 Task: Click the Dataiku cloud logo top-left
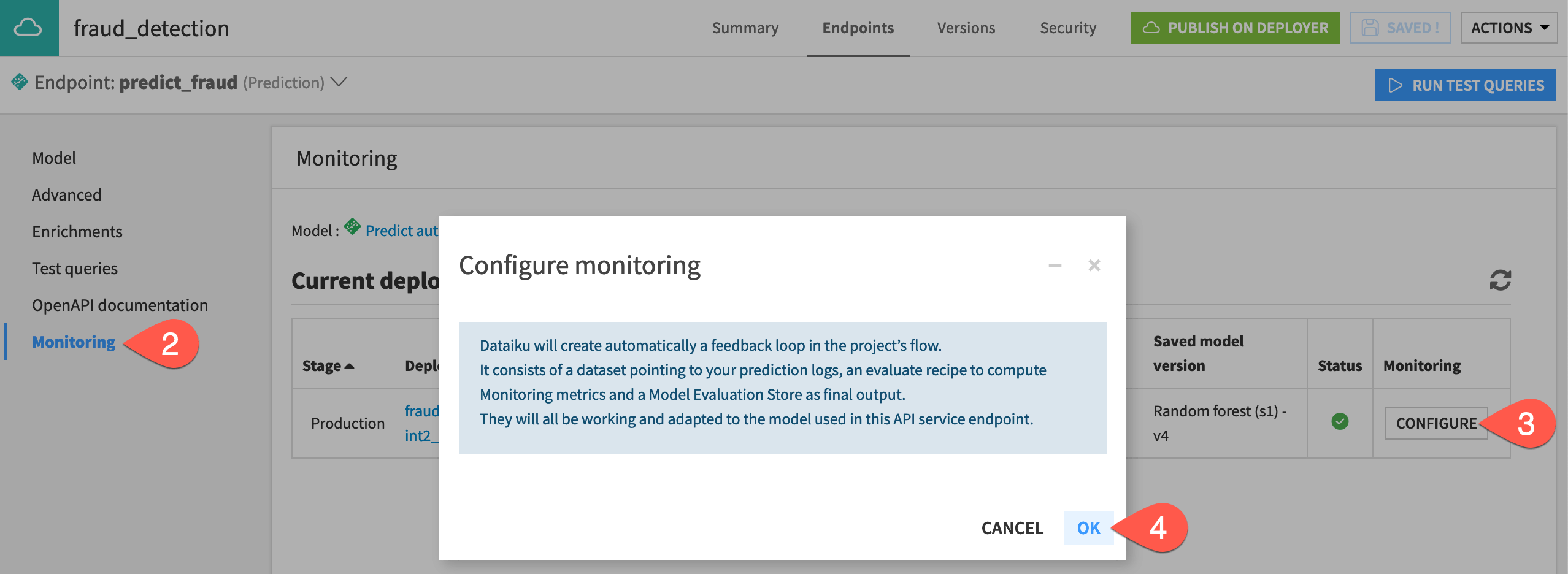(28, 28)
